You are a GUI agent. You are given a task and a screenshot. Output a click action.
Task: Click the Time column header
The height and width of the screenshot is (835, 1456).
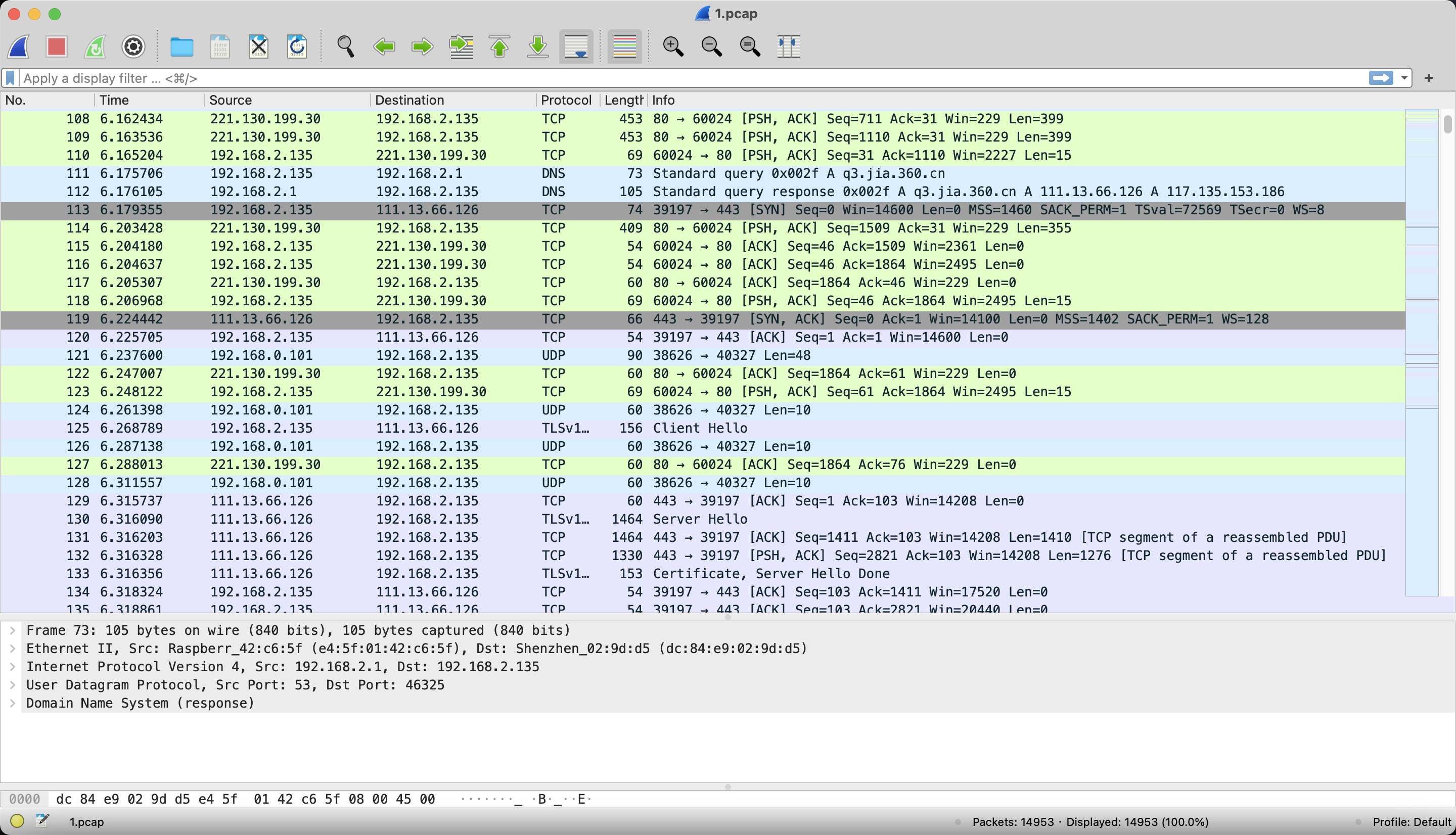pyautogui.click(x=114, y=101)
